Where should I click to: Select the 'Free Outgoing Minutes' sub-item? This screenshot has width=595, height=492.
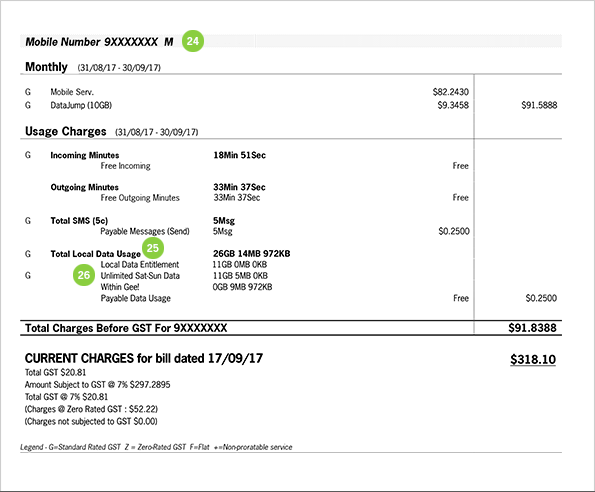tap(140, 198)
